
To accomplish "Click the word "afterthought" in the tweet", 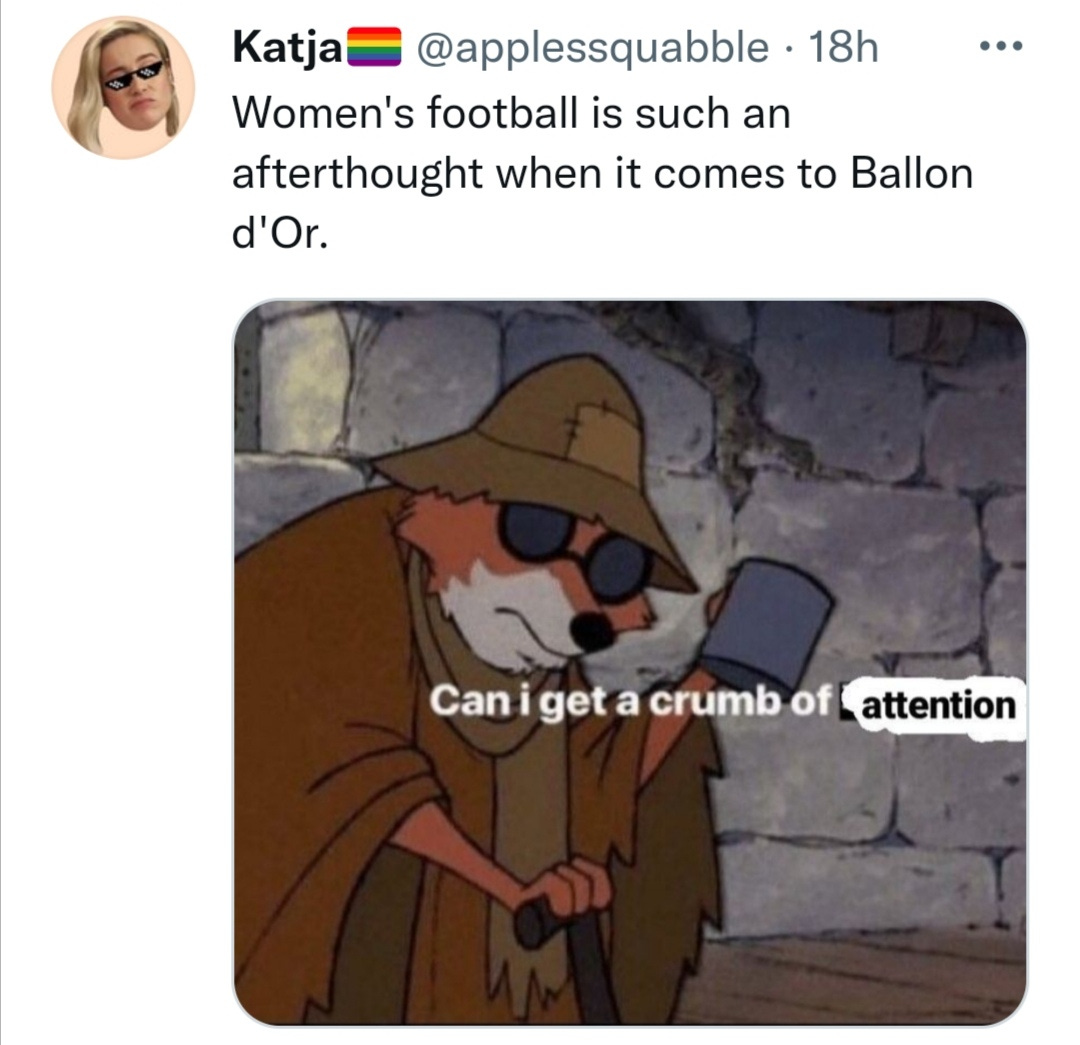I will pos(357,173).
